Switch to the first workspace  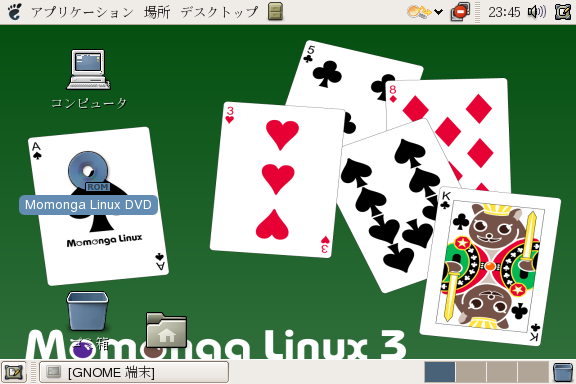[440, 372]
